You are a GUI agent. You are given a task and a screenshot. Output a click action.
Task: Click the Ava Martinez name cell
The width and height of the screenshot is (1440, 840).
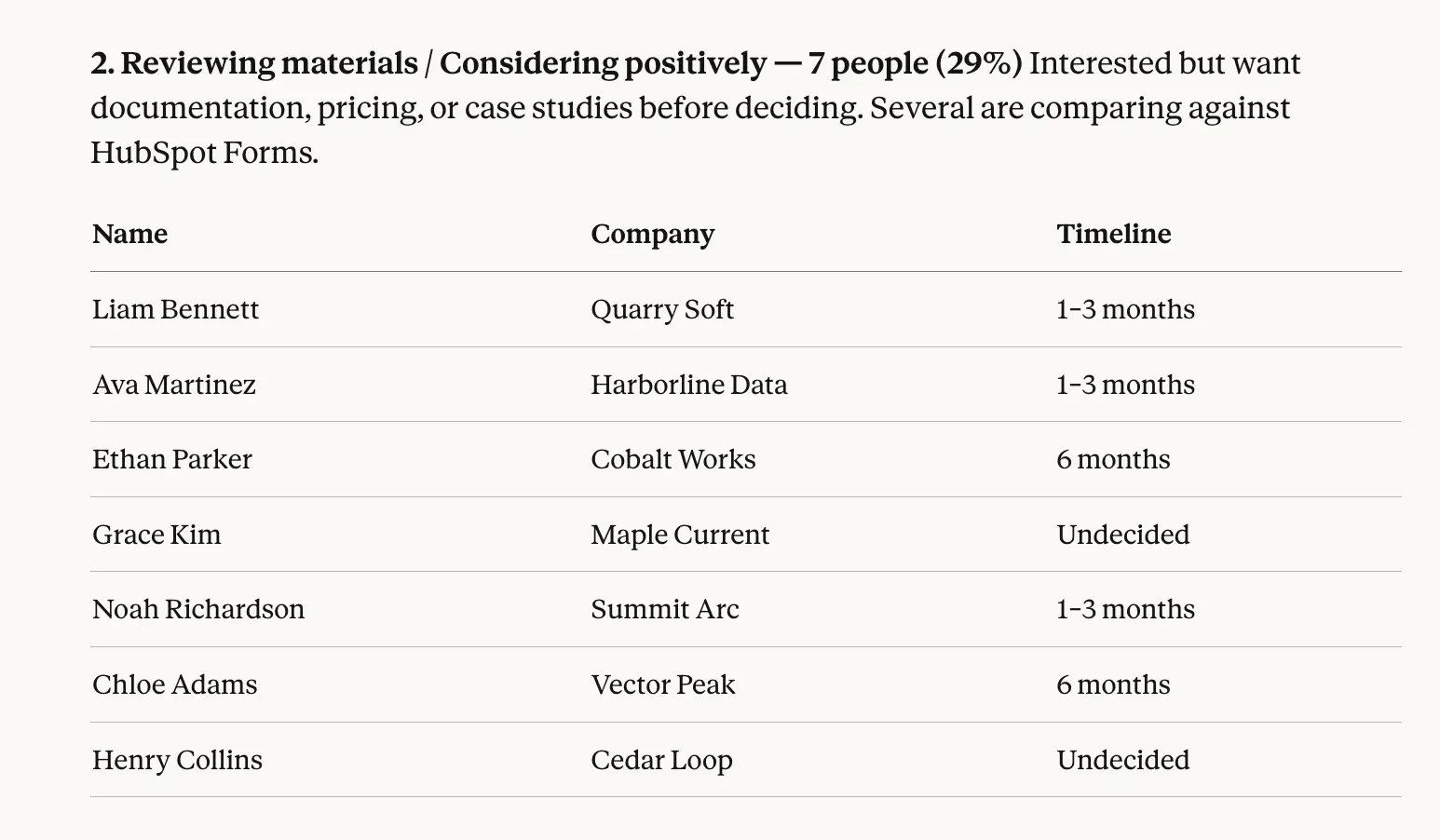(x=174, y=385)
